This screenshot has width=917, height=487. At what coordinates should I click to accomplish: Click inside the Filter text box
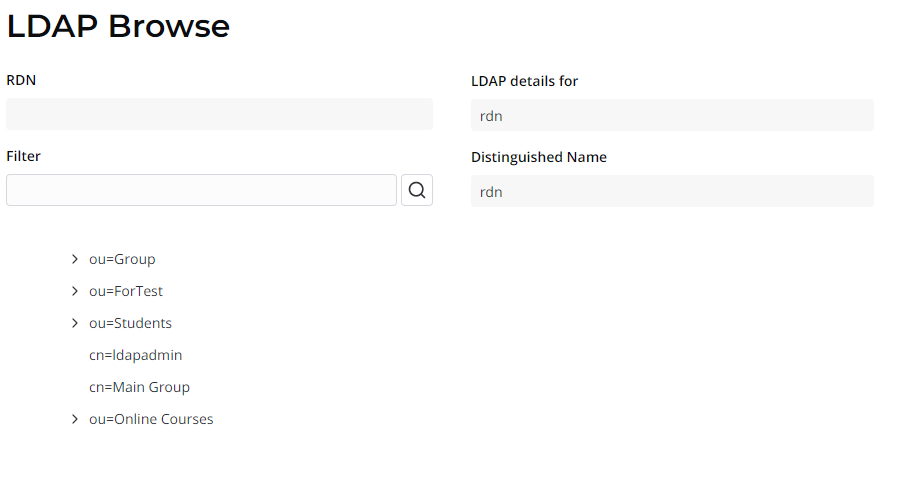(x=201, y=190)
